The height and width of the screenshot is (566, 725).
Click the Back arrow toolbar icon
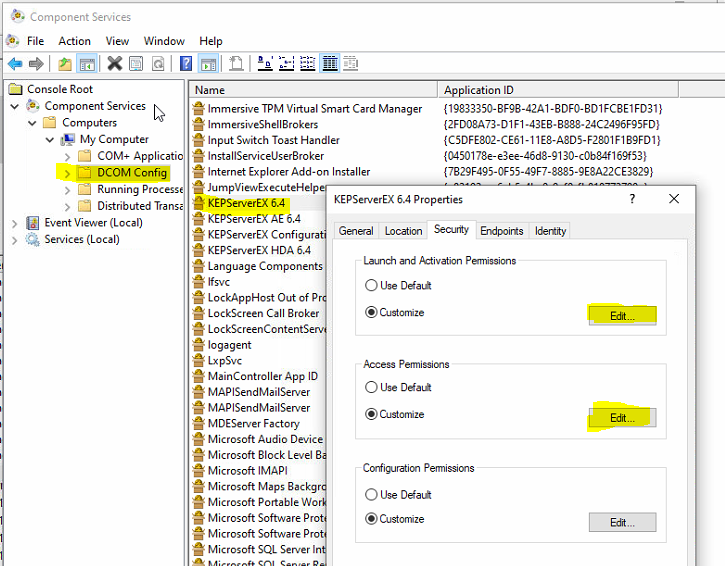click(15, 63)
